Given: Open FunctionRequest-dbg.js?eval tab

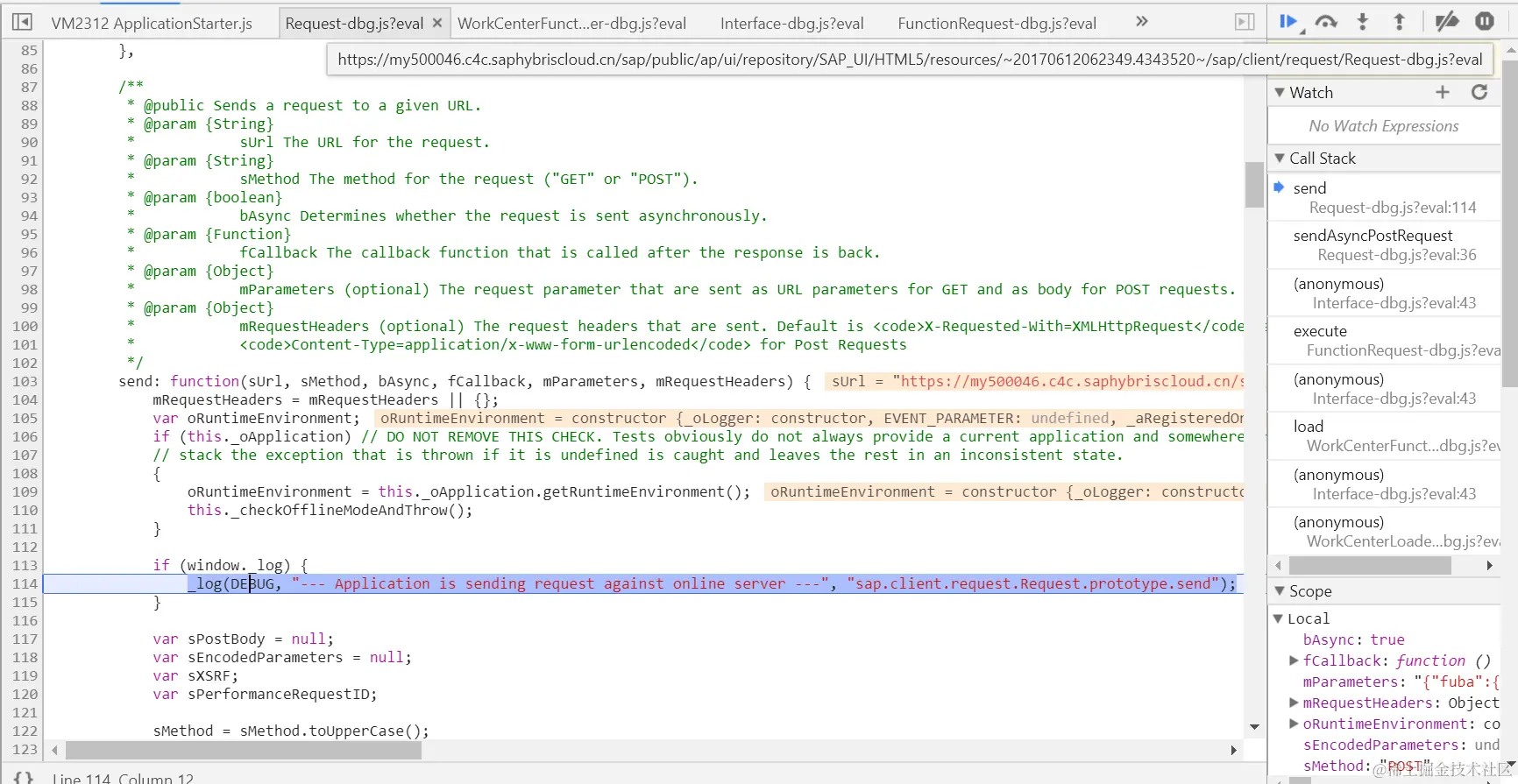Looking at the screenshot, I should [997, 24].
